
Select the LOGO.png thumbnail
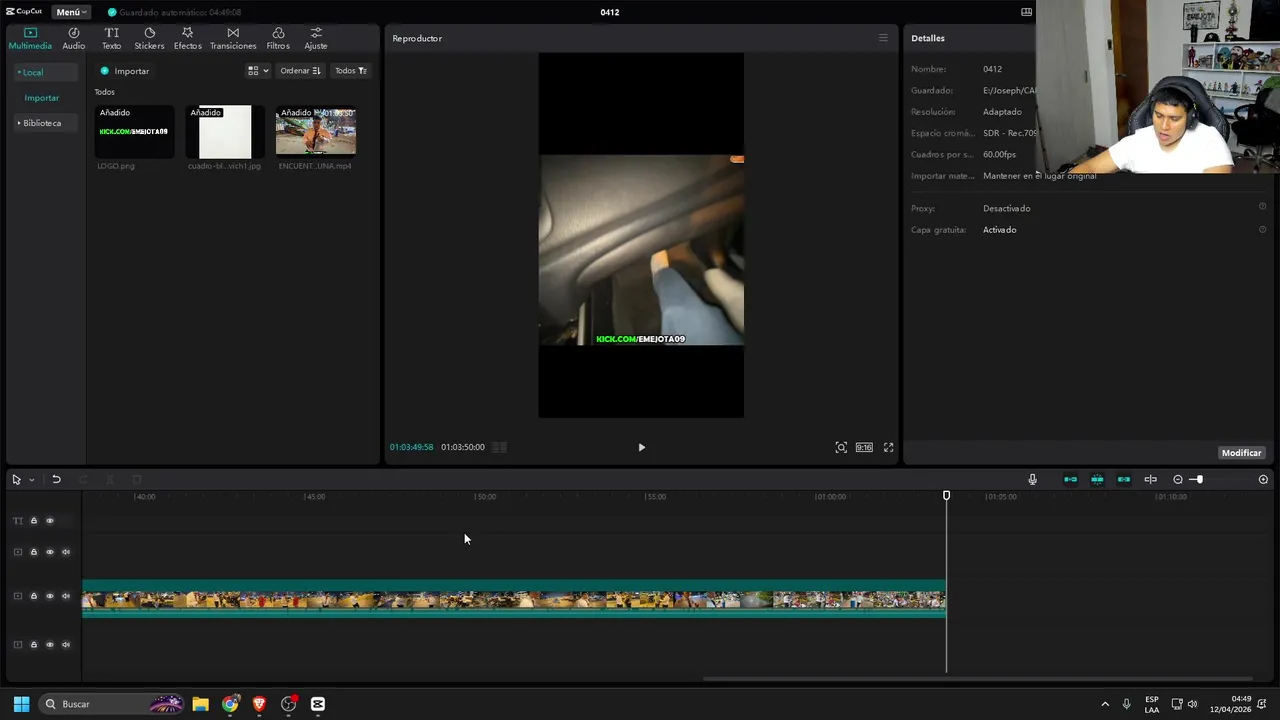pyautogui.click(x=134, y=132)
